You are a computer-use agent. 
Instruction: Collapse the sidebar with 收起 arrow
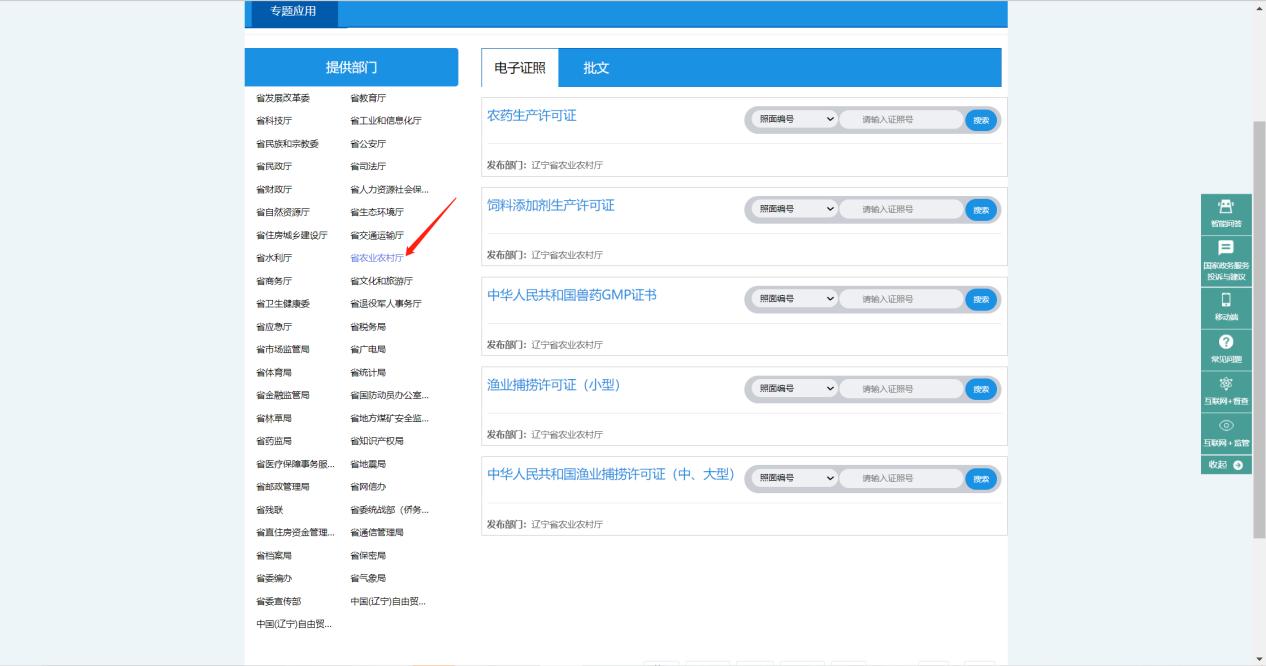tap(1226, 465)
